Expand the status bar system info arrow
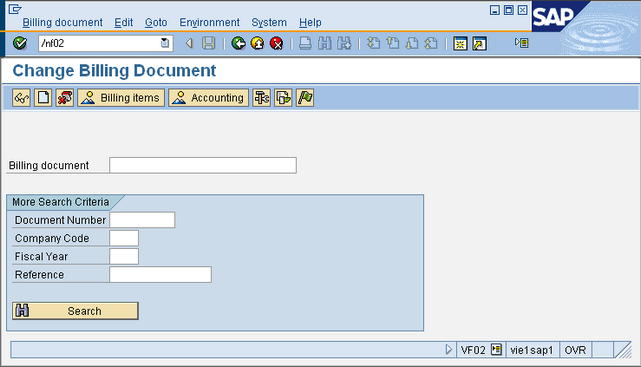This screenshot has width=641, height=367. coord(448,350)
